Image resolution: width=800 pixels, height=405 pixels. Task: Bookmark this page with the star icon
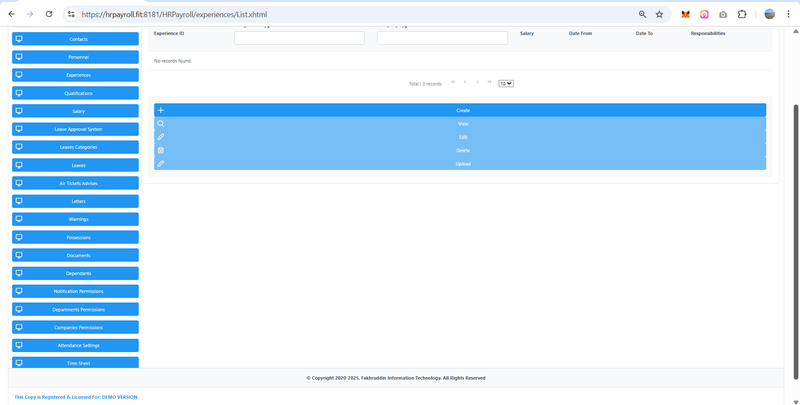[x=659, y=14]
